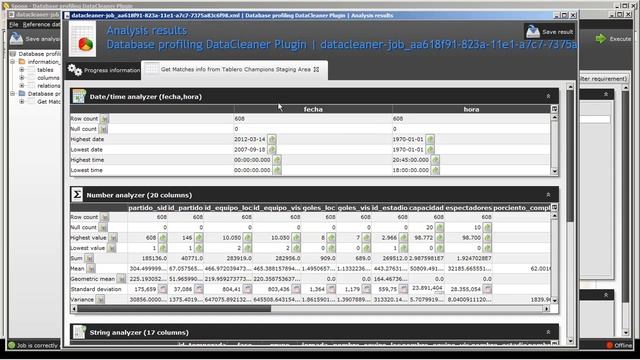
Task: Drill into capacidad null count 20
Action: pyautogui.click(x=439, y=227)
